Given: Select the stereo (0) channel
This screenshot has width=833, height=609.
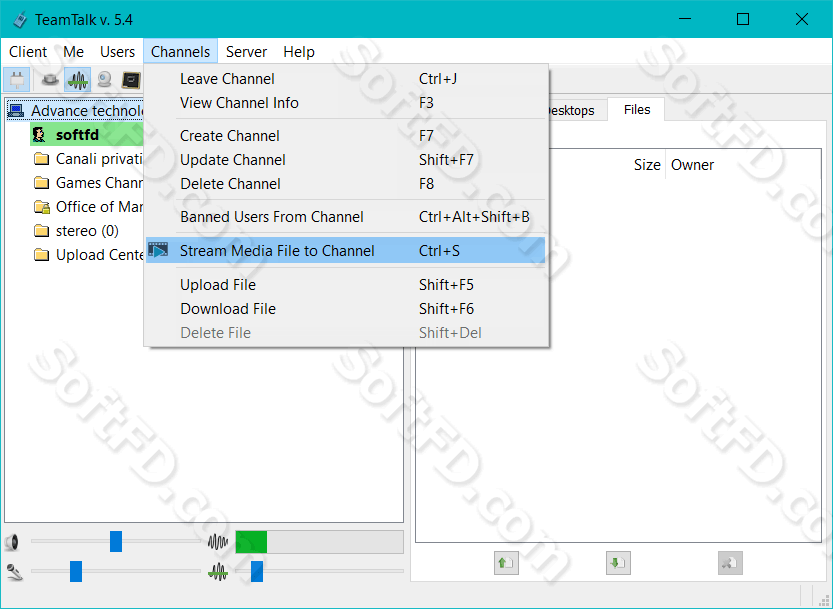Looking at the screenshot, I should [x=76, y=231].
